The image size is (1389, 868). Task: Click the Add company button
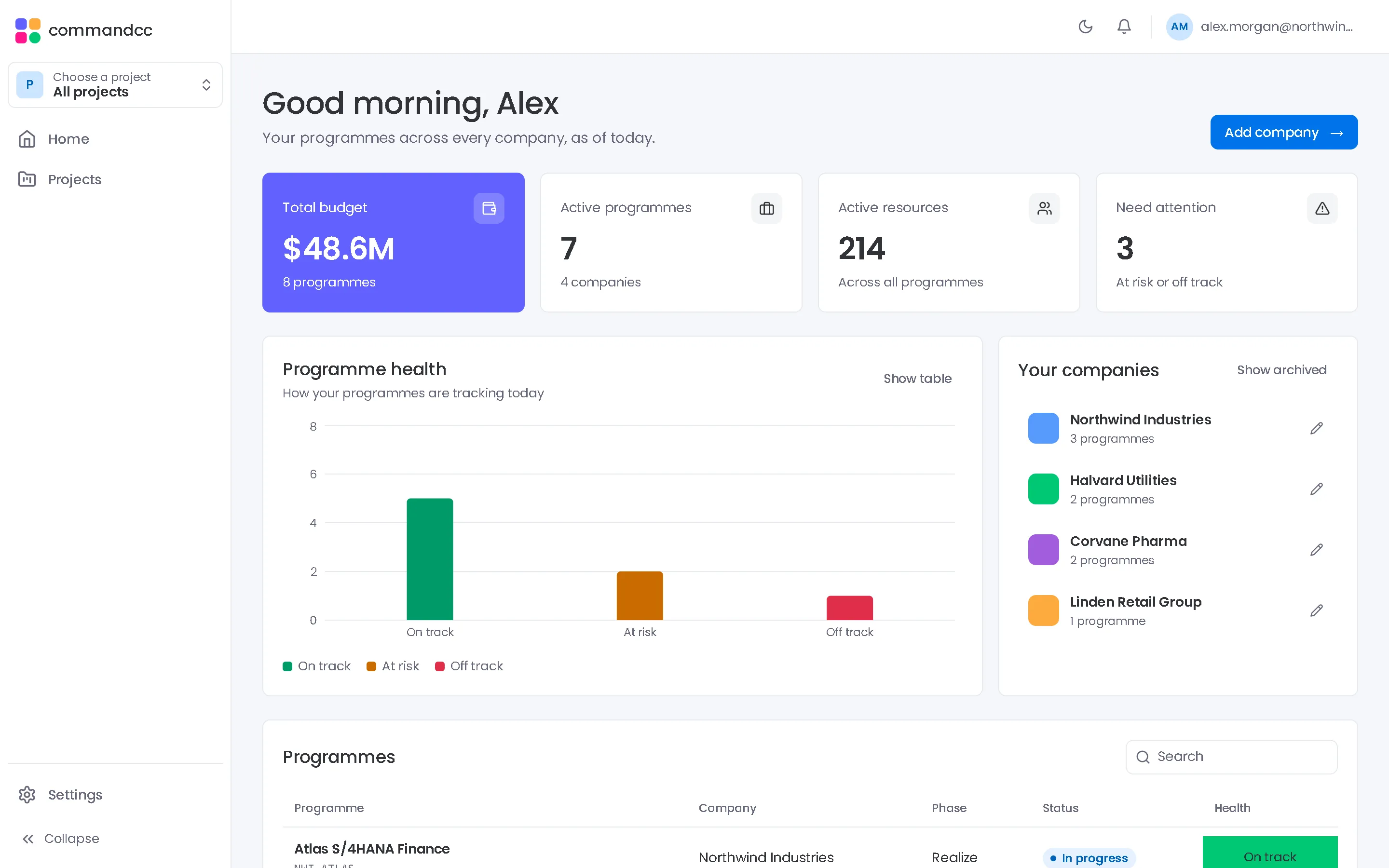(x=1284, y=132)
